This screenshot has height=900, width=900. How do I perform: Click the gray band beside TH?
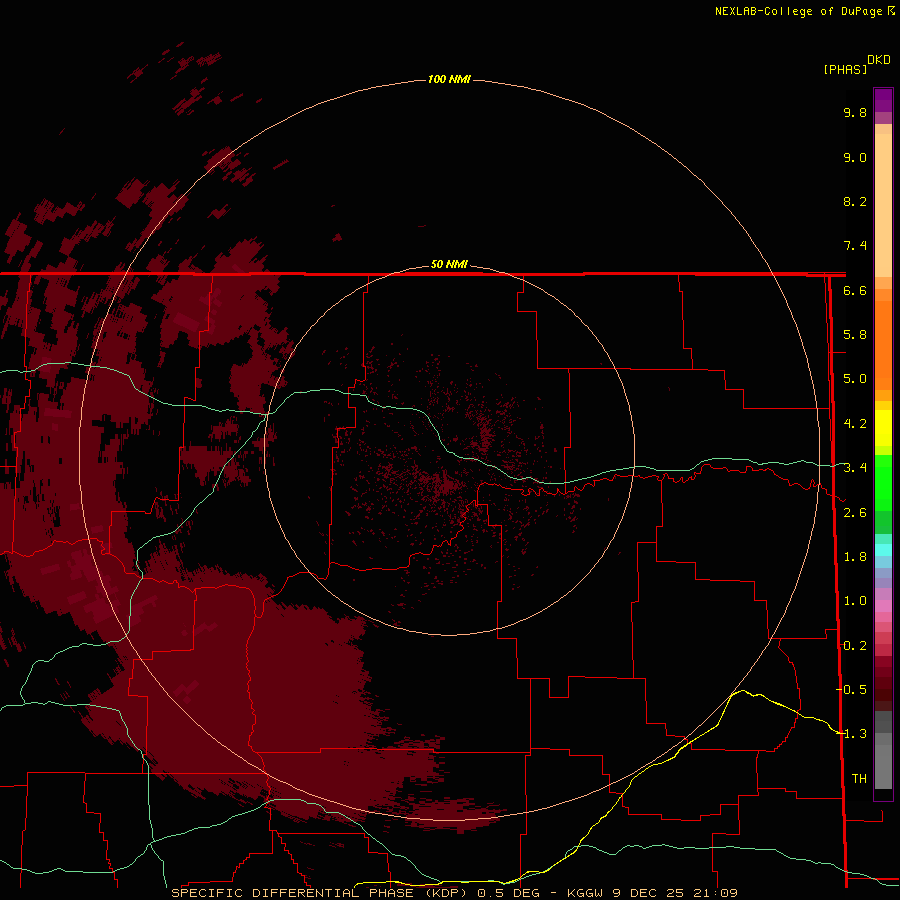click(x=883, y=767)
